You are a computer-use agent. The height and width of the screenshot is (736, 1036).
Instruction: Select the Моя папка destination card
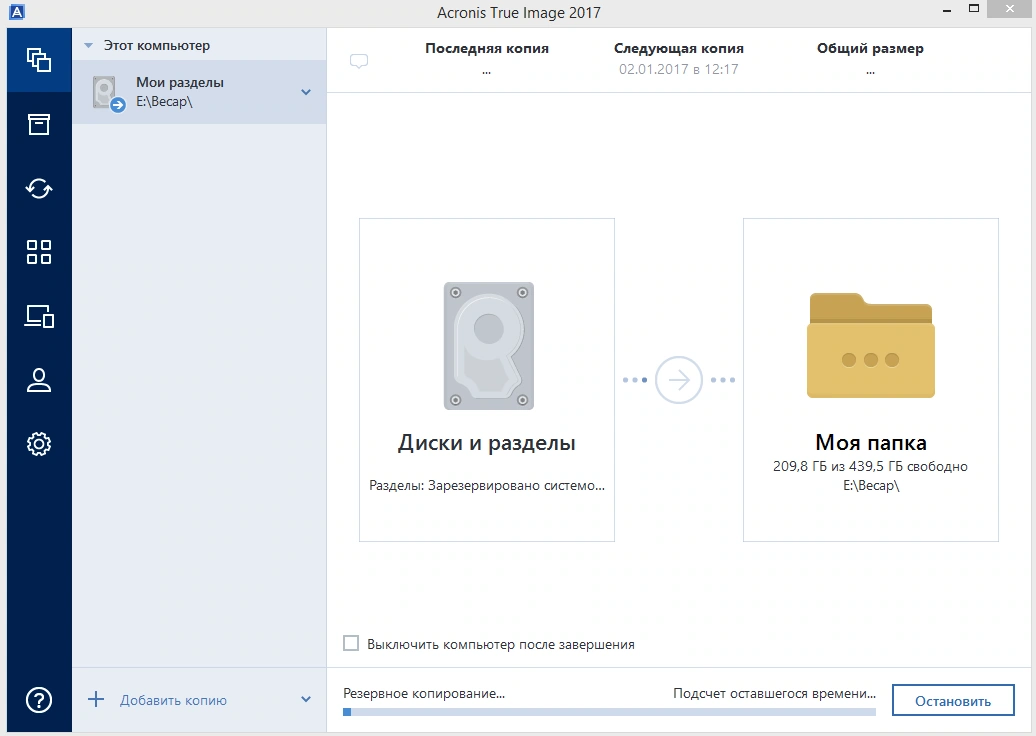click(871, 380)
